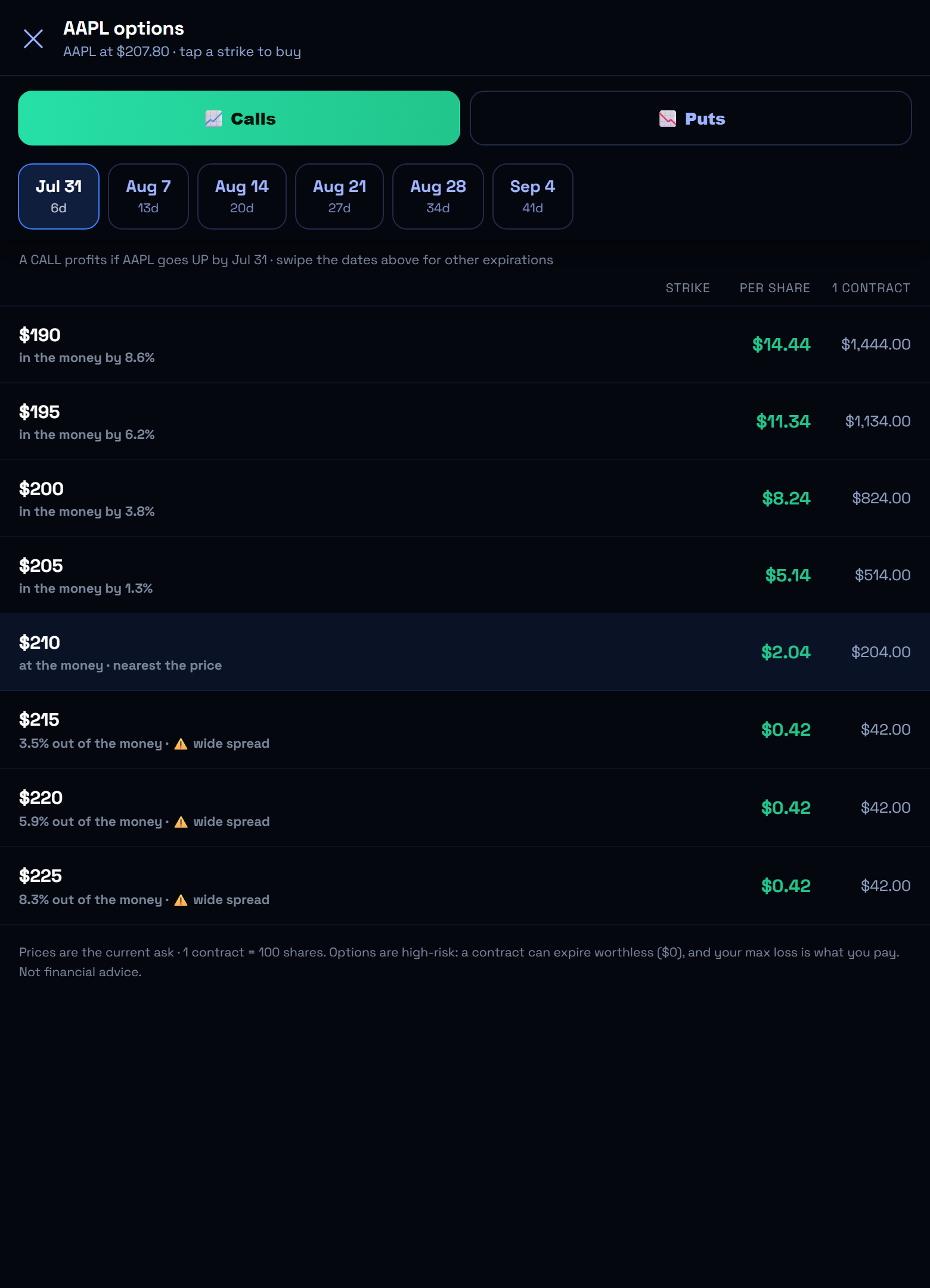
Task: Click the rising chart icon on Calls
Action: coord(213,119)
